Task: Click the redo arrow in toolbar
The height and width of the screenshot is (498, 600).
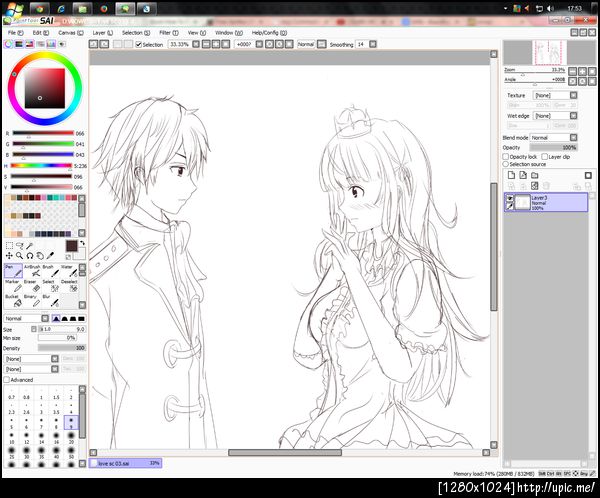Action: [x=104, y=44]
